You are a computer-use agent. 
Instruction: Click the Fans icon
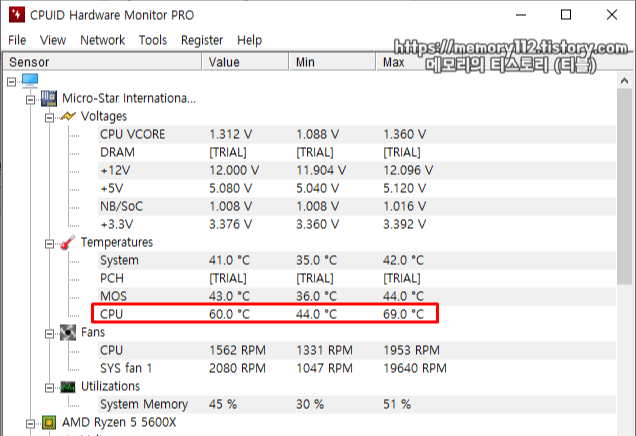point(68,333)
